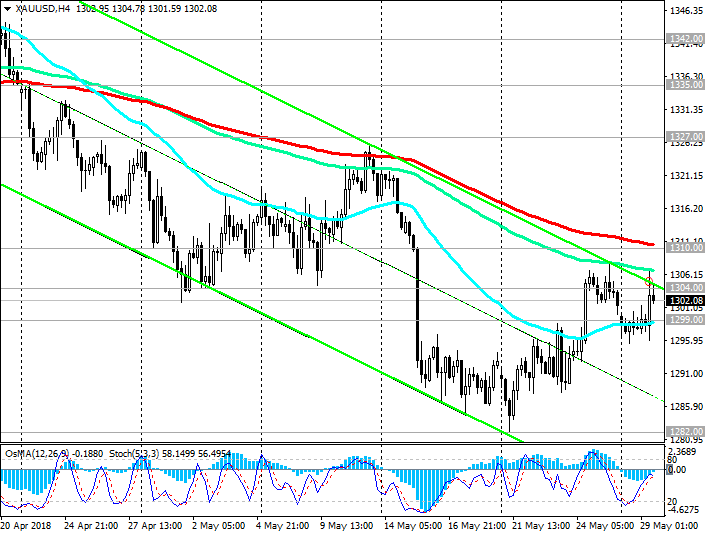705x537 pixels.
Task: Select the 1299.00 support level tag
Action: click(682, 320)
